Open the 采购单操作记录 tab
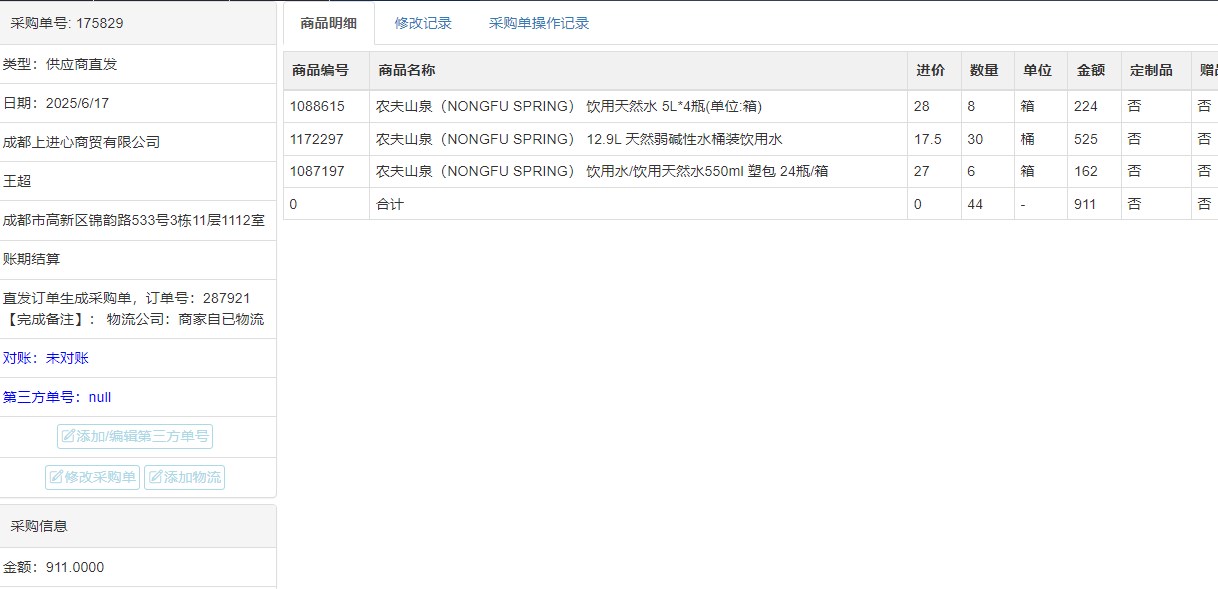The width and height of the screenshot is (1218, 589). [x=539, y=23]
